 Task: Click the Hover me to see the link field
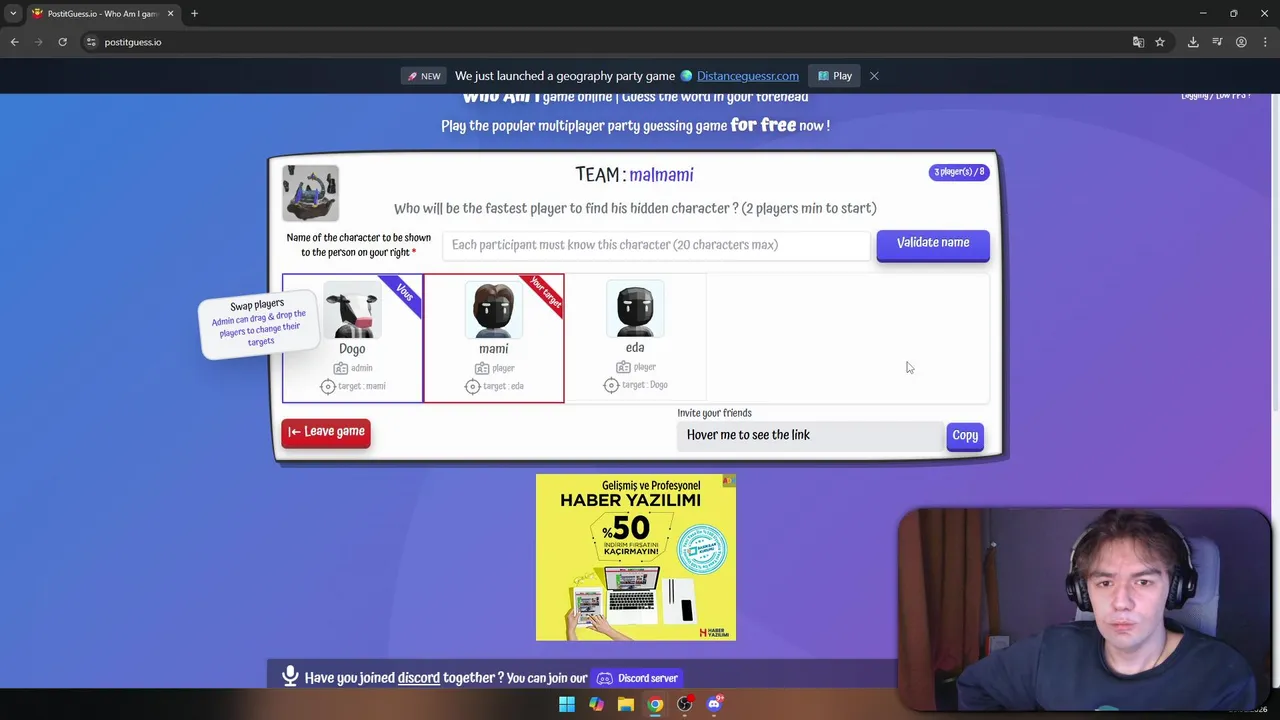tap(810, 435)
